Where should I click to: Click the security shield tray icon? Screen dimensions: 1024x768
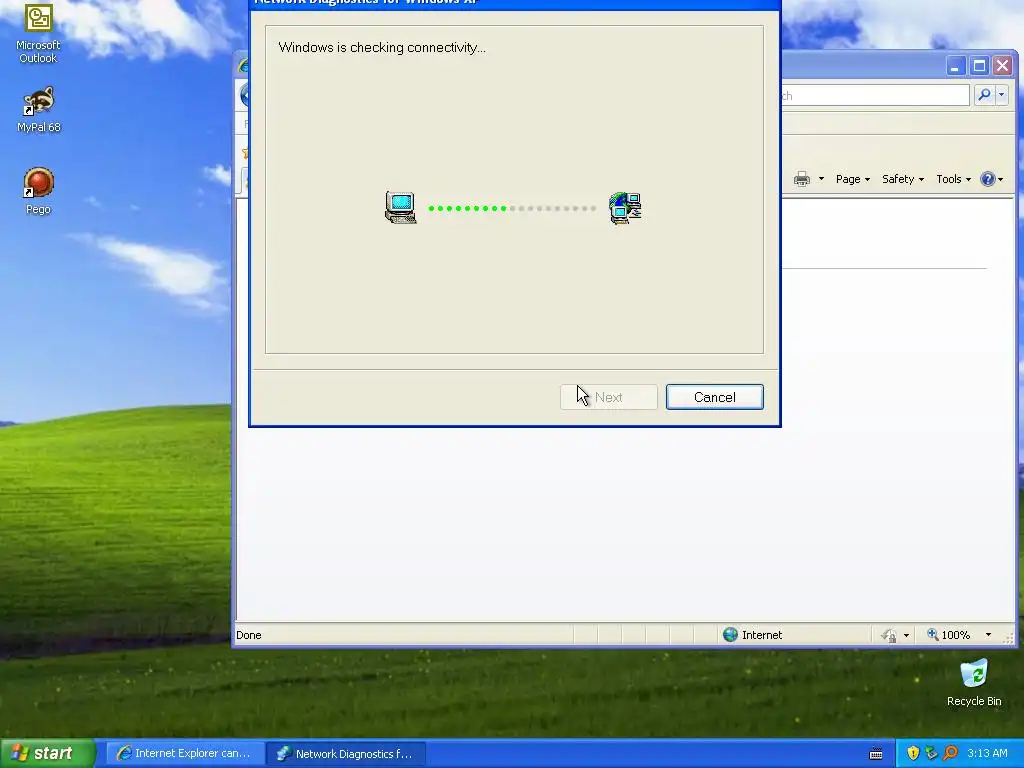point(912,754)
